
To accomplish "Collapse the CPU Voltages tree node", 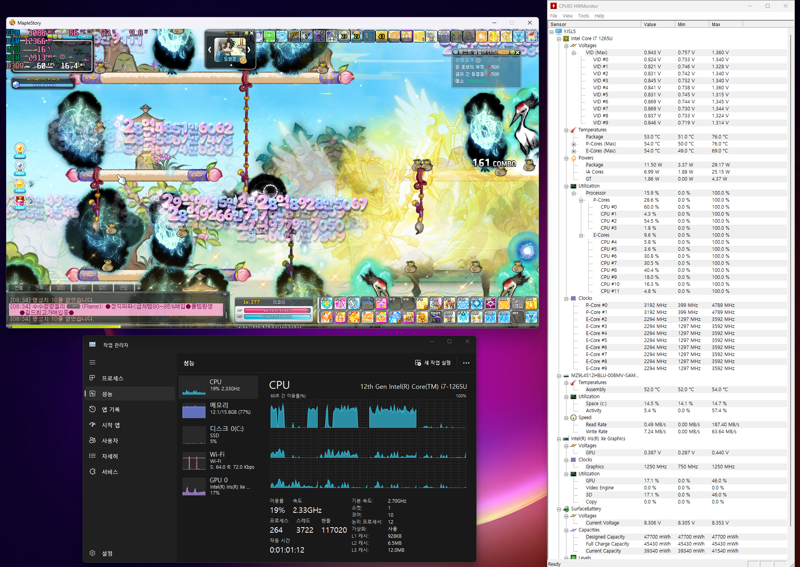I will click(x=566, y=45).
